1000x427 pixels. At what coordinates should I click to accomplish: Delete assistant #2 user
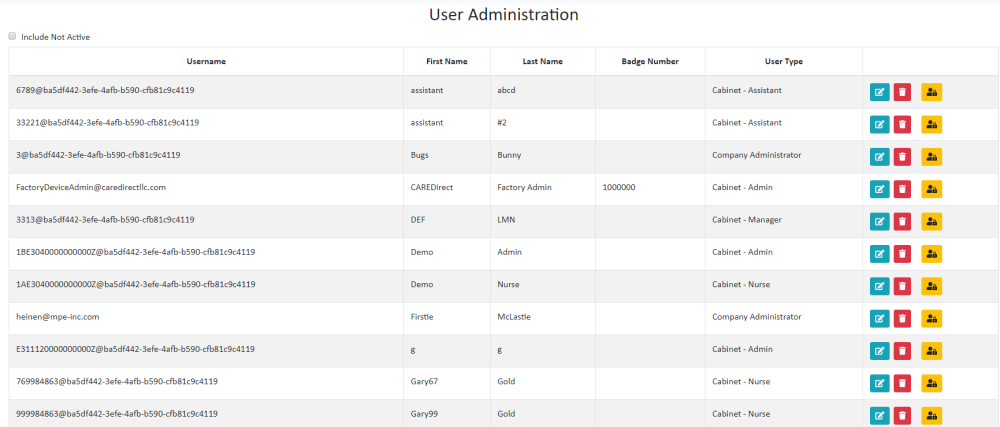[x=902, y=125]
